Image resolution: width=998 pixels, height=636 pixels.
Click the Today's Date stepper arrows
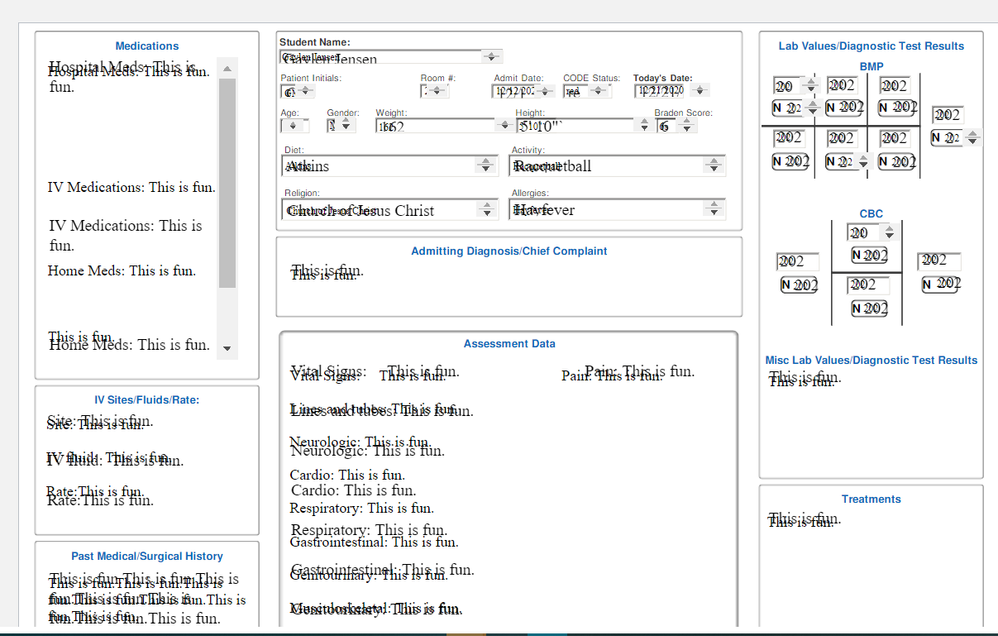coord(701,91)
